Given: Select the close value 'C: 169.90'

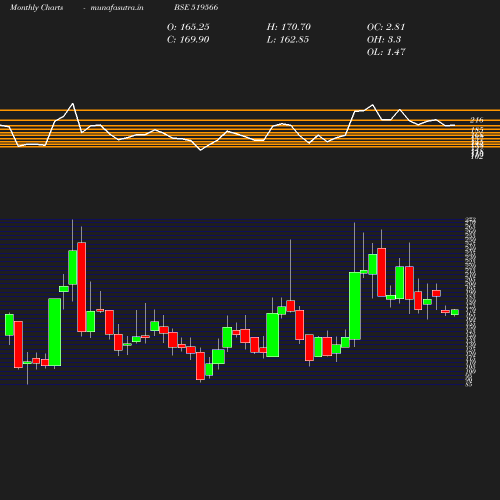Looking at the screenshot, I should (x=188, y=40).
